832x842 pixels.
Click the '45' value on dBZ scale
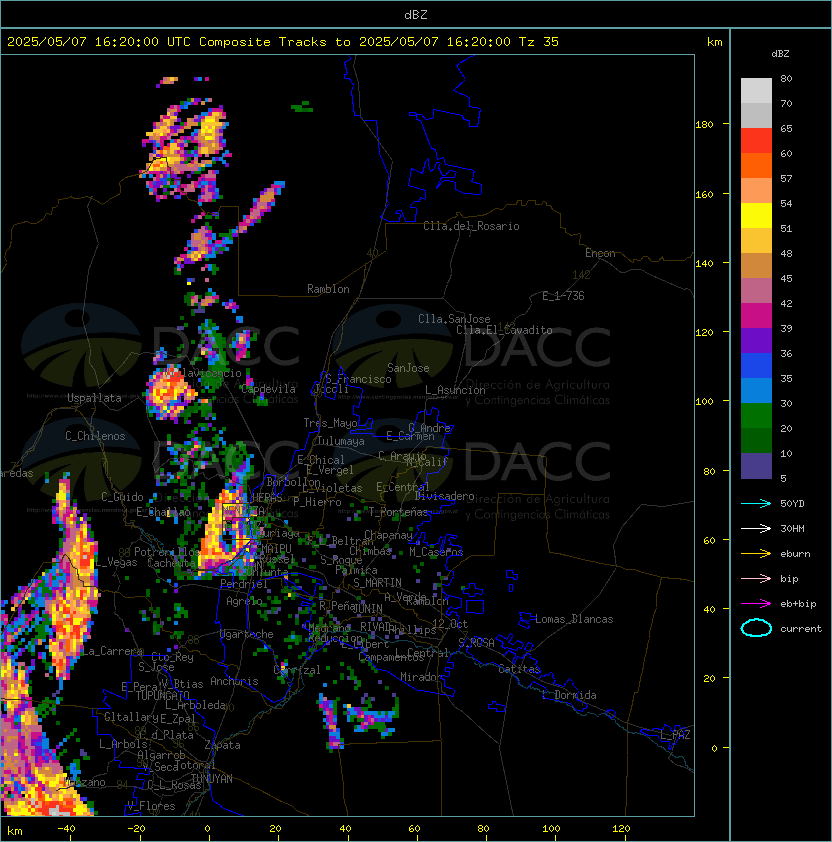(x=786, y=278)
